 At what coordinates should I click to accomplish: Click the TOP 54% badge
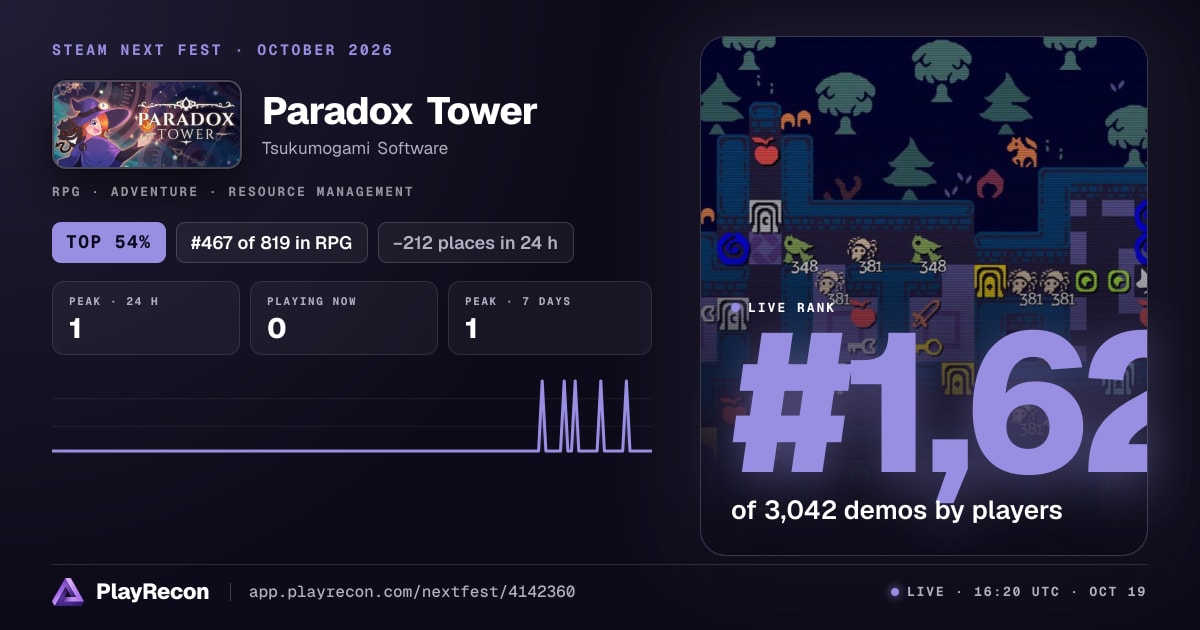pos(109,242)
